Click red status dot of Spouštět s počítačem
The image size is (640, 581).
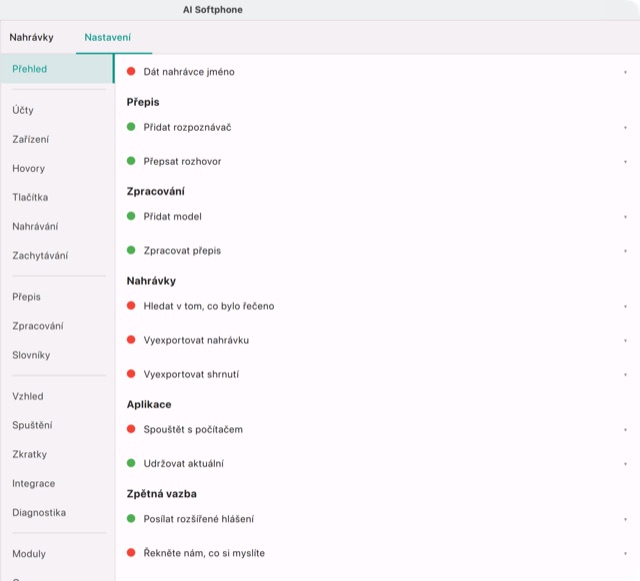[x=131, y=429]
